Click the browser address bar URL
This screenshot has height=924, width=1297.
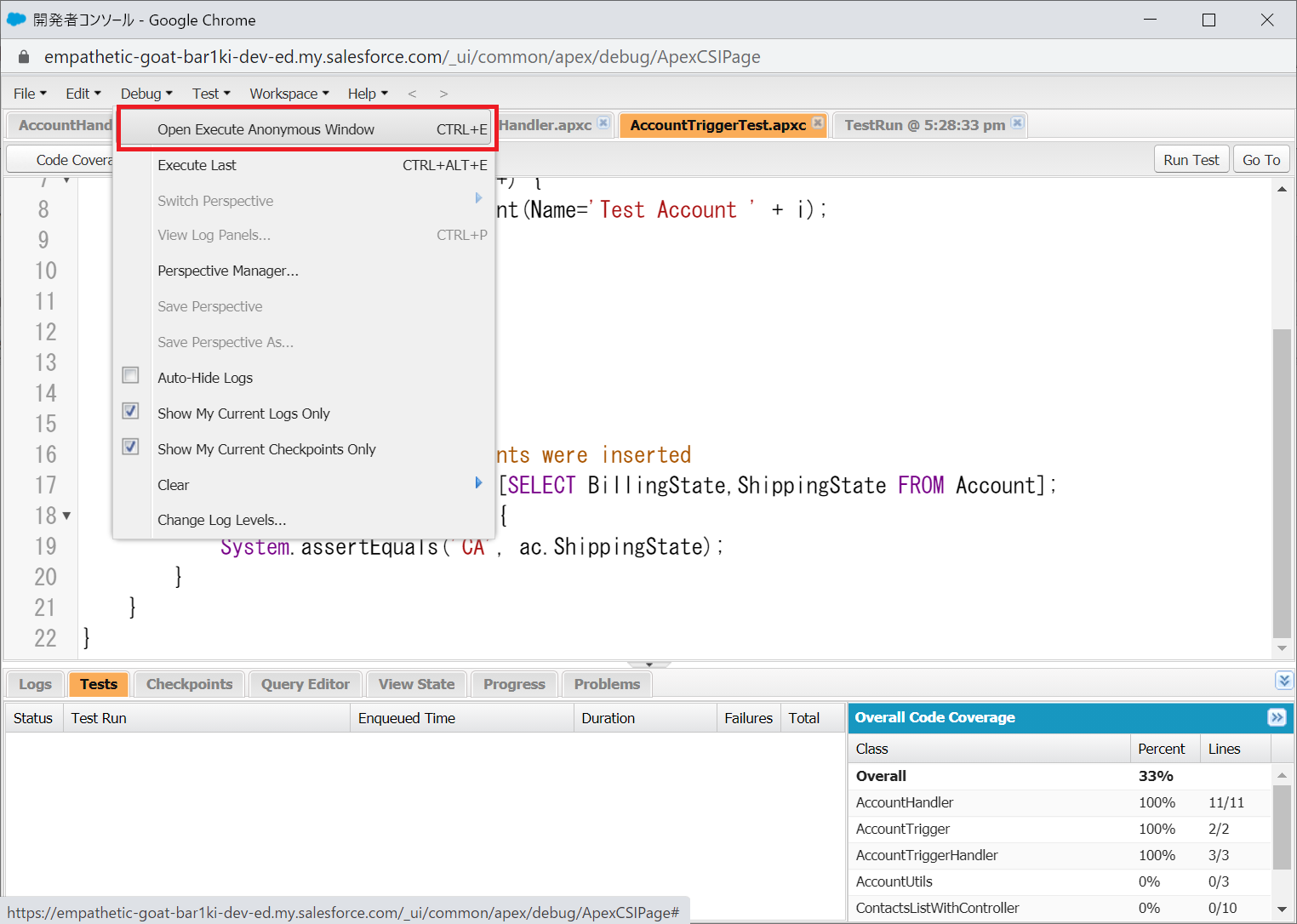pyautogui.click(x=402, y=57)
